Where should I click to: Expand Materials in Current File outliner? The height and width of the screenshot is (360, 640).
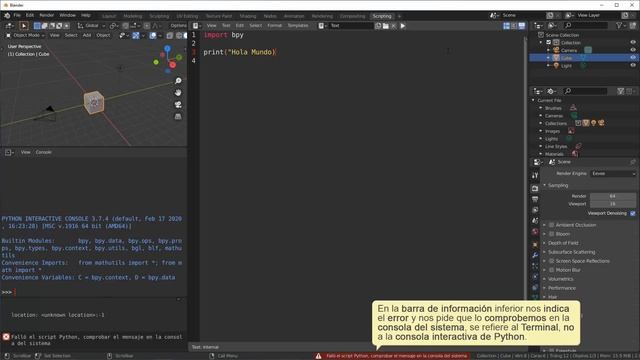[541, 154]
